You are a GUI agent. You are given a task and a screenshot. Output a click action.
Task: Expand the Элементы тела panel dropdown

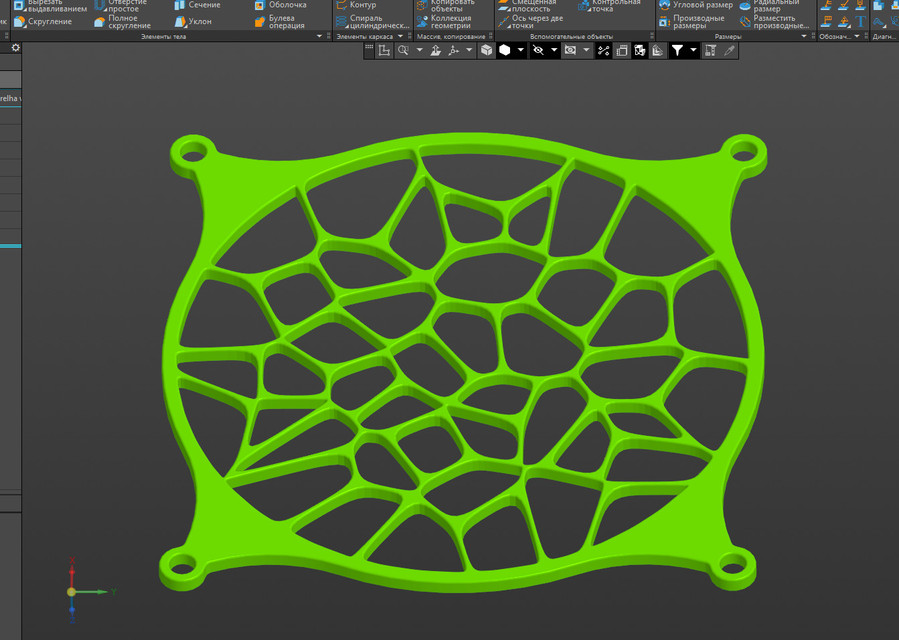click(317, 37)
